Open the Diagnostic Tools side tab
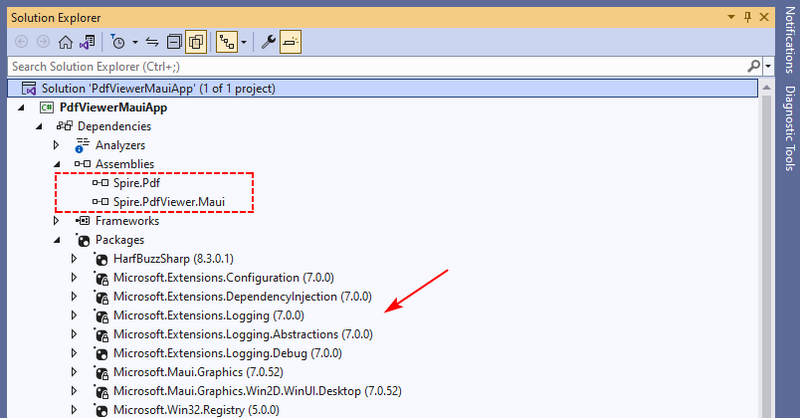This screenshot has height=418, width=800. [790, 128]
